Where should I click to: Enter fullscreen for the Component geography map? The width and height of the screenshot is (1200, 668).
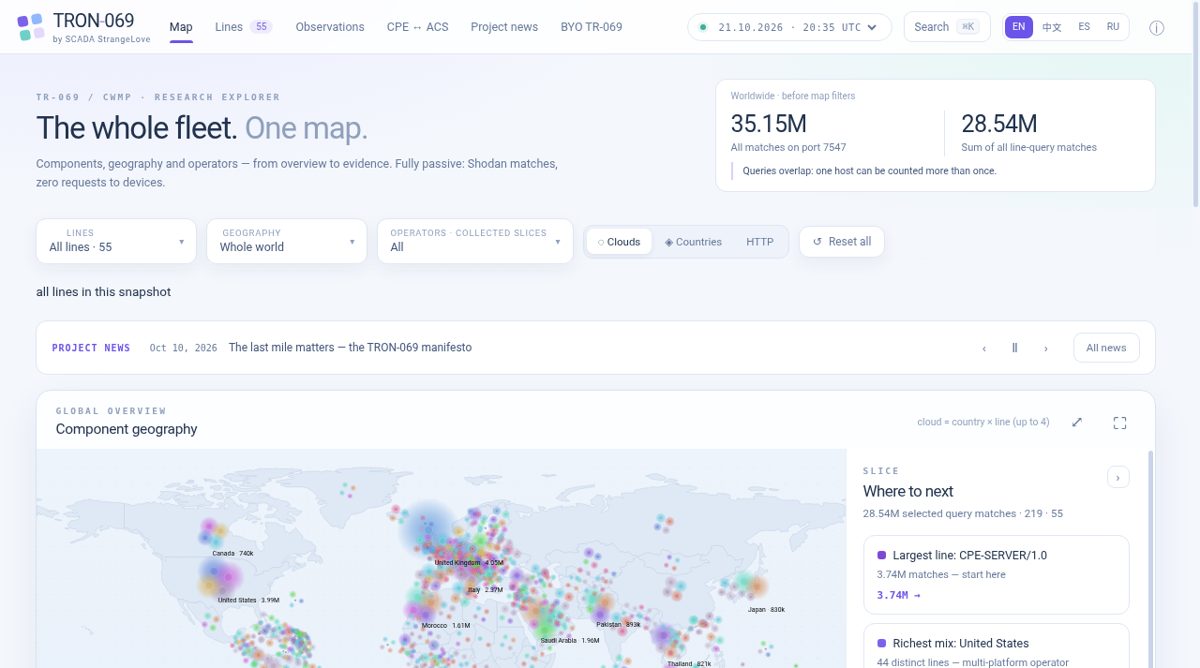point(1120,422)
